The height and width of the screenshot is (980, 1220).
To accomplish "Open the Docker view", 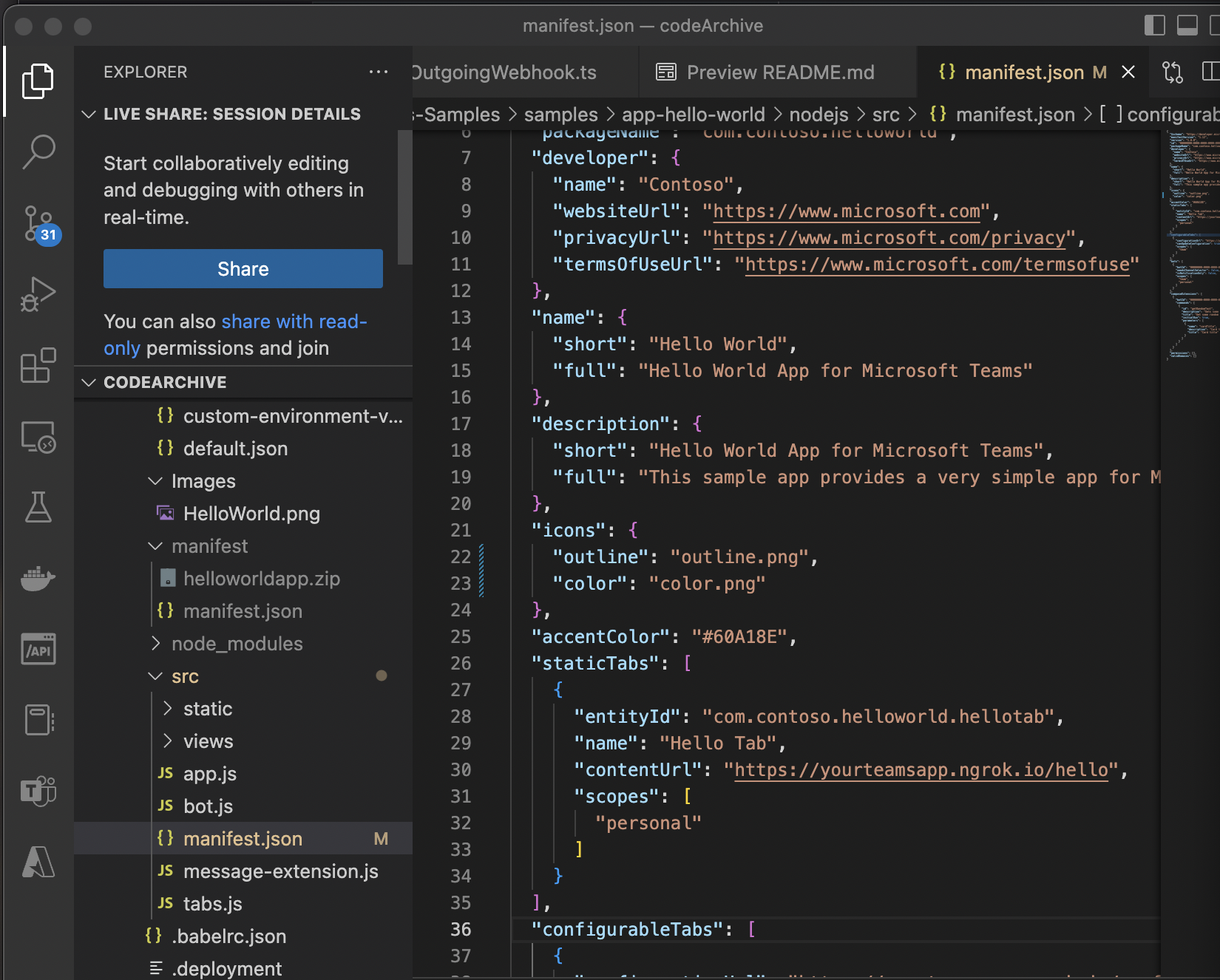I will (x=38, y=578).
